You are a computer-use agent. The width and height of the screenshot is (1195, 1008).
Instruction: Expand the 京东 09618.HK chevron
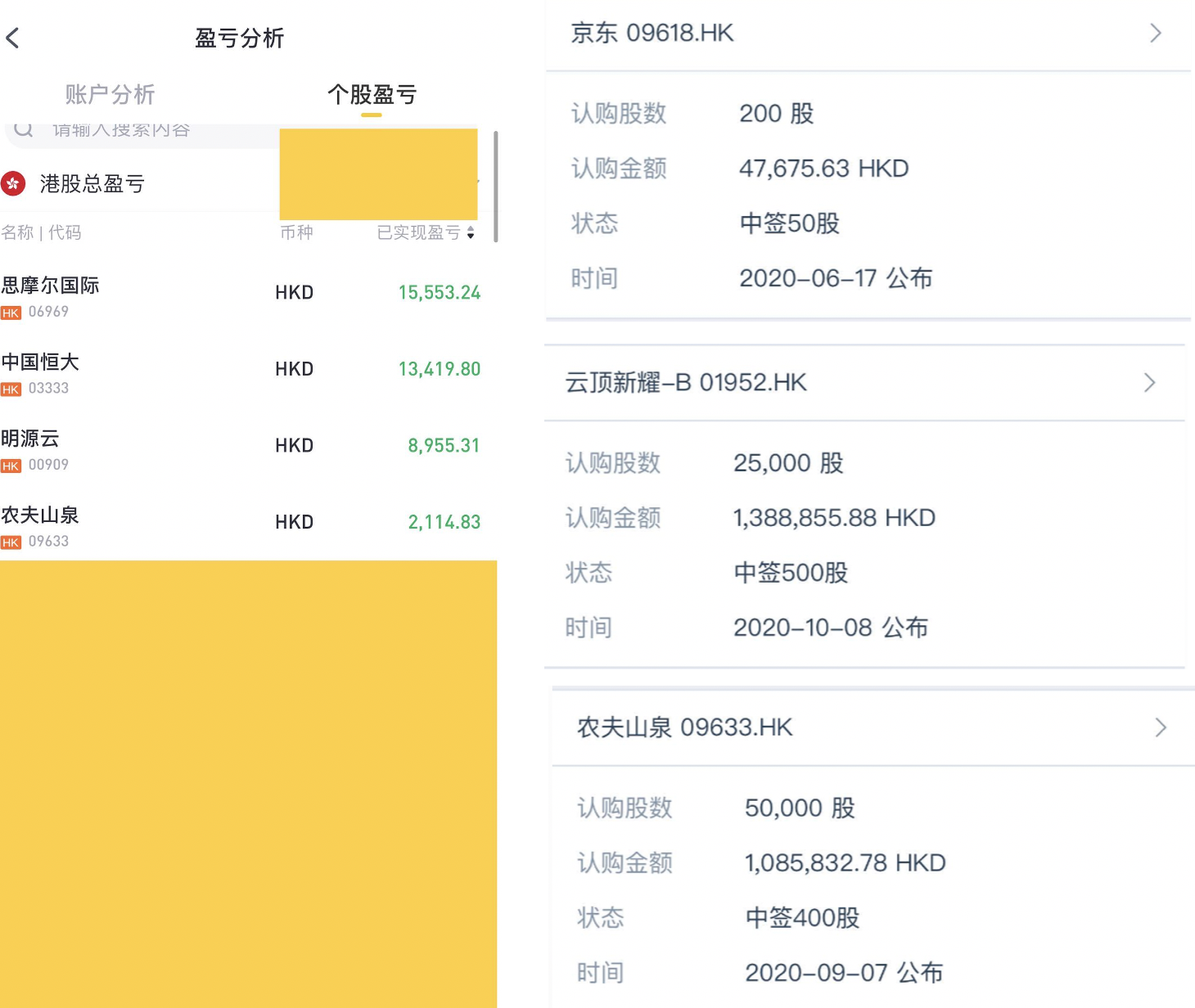pyautogui.click(x=1155, y=34)
